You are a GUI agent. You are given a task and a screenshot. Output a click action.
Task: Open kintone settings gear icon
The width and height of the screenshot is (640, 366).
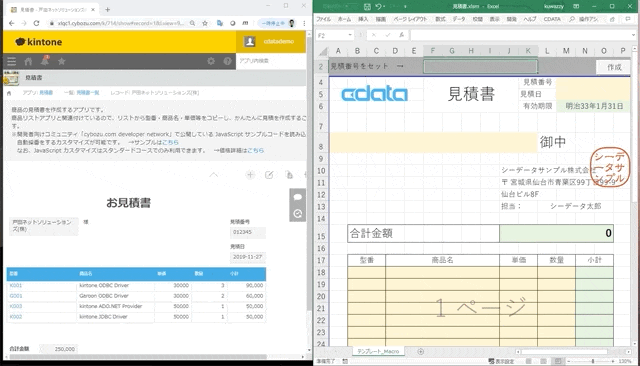pos(211,61)
